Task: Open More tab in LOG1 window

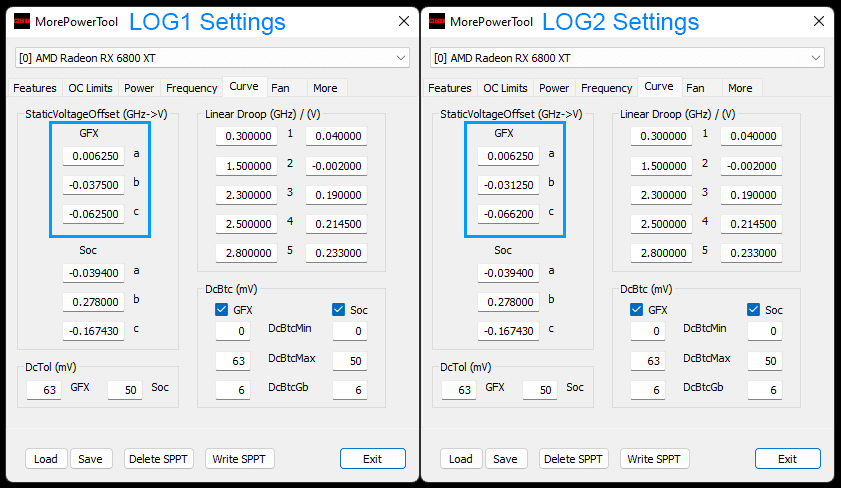Action: 326,88
